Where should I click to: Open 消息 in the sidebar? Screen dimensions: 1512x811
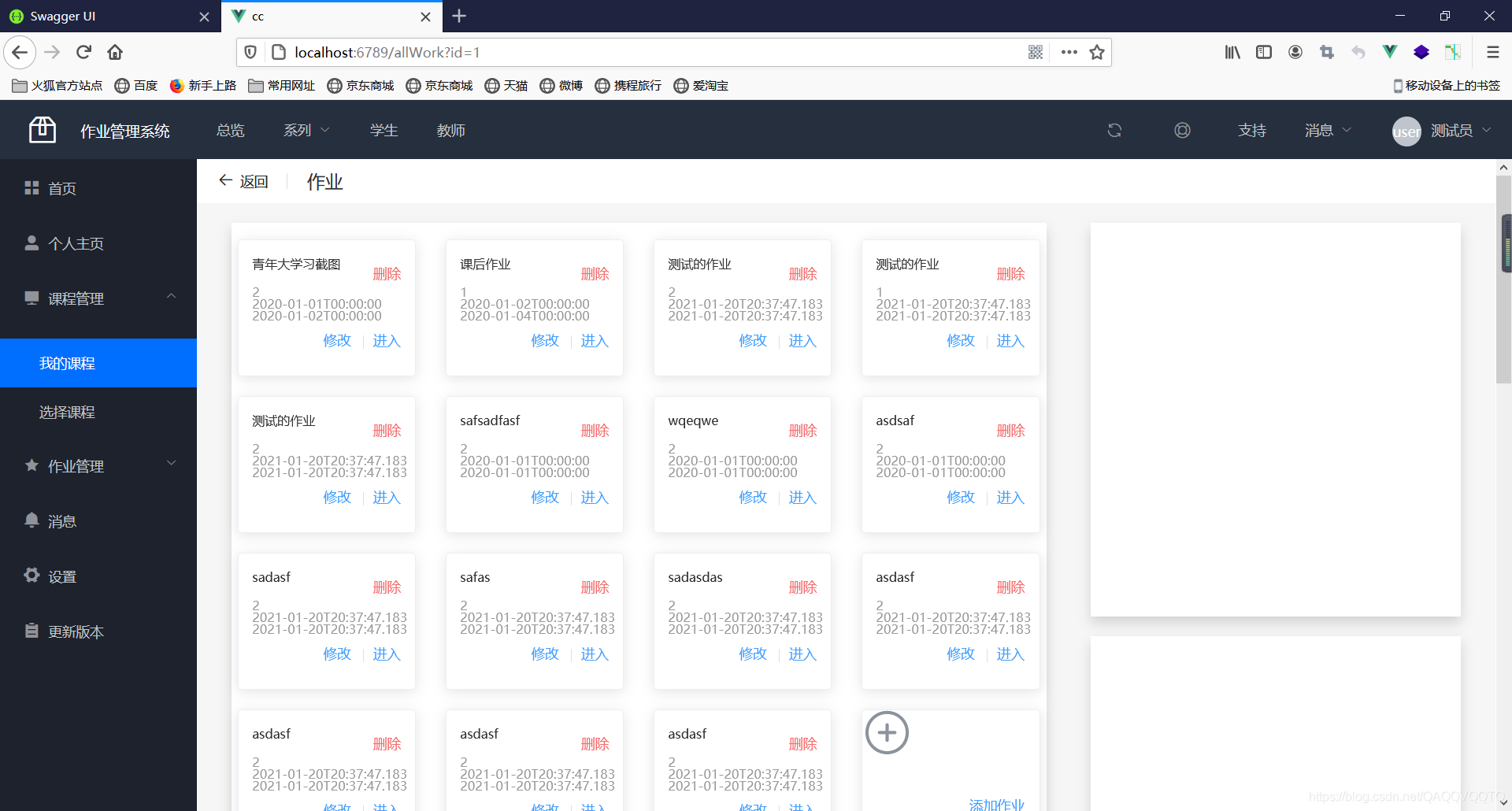click(98, 521)
